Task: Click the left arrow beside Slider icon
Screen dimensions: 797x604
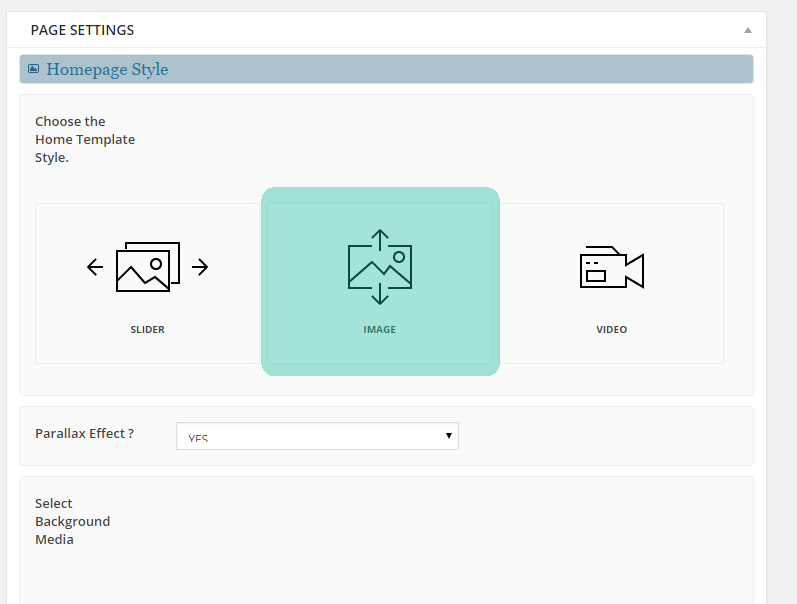Action: [95, 267]
